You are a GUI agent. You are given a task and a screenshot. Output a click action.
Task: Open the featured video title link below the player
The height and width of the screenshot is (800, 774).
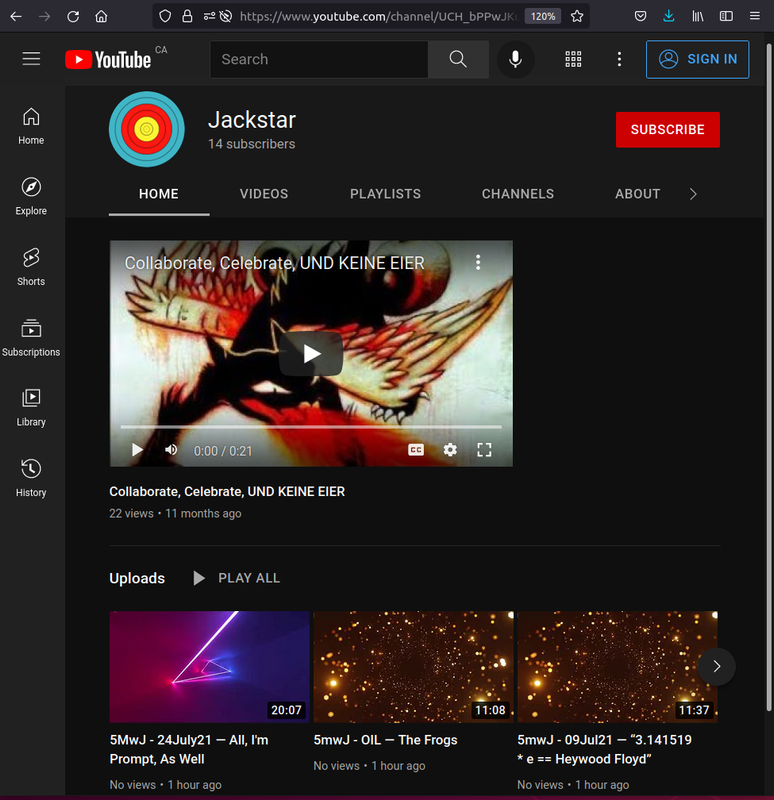pos(227,491)
